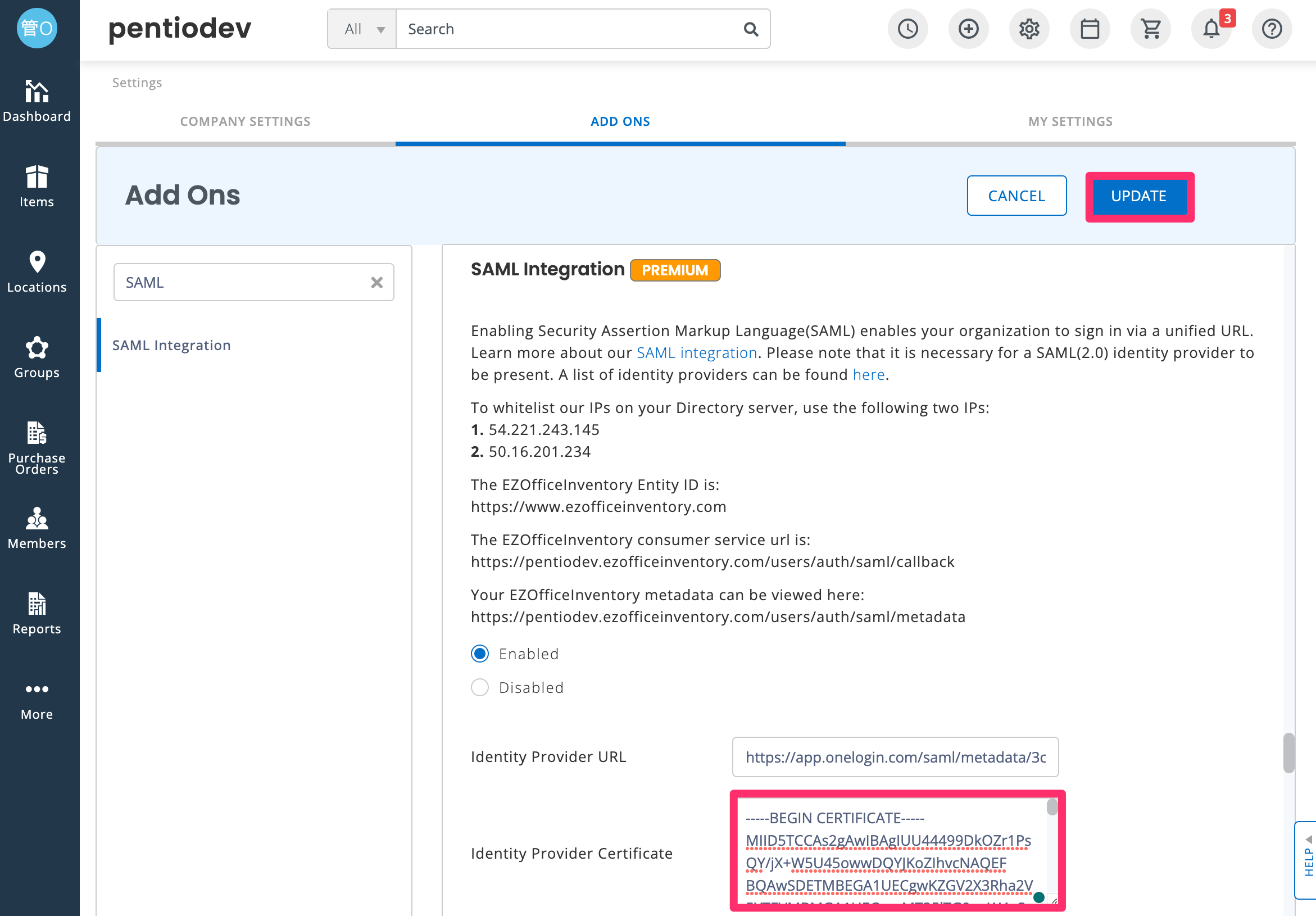This screenshot has width=1316, height=916.
Task: Switch to My Settings tab
Action: pos(1070,121)
